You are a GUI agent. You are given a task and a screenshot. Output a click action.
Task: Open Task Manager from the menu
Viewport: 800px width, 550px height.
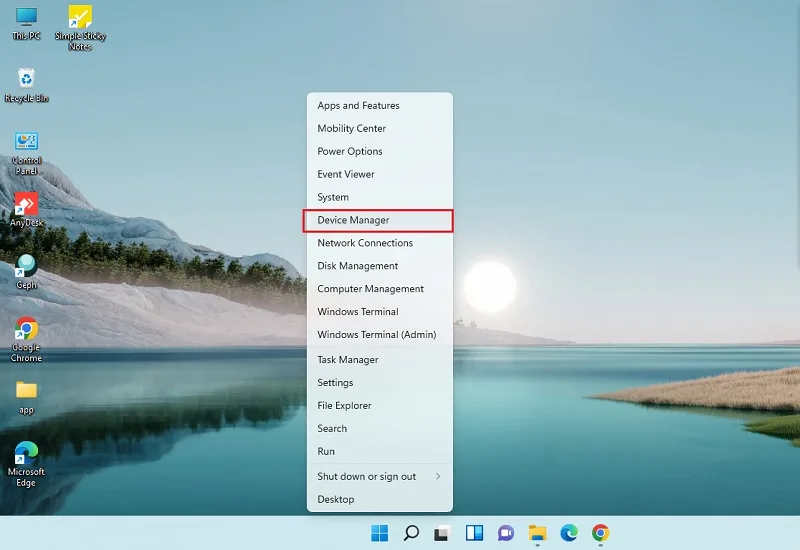click(380, 360)
